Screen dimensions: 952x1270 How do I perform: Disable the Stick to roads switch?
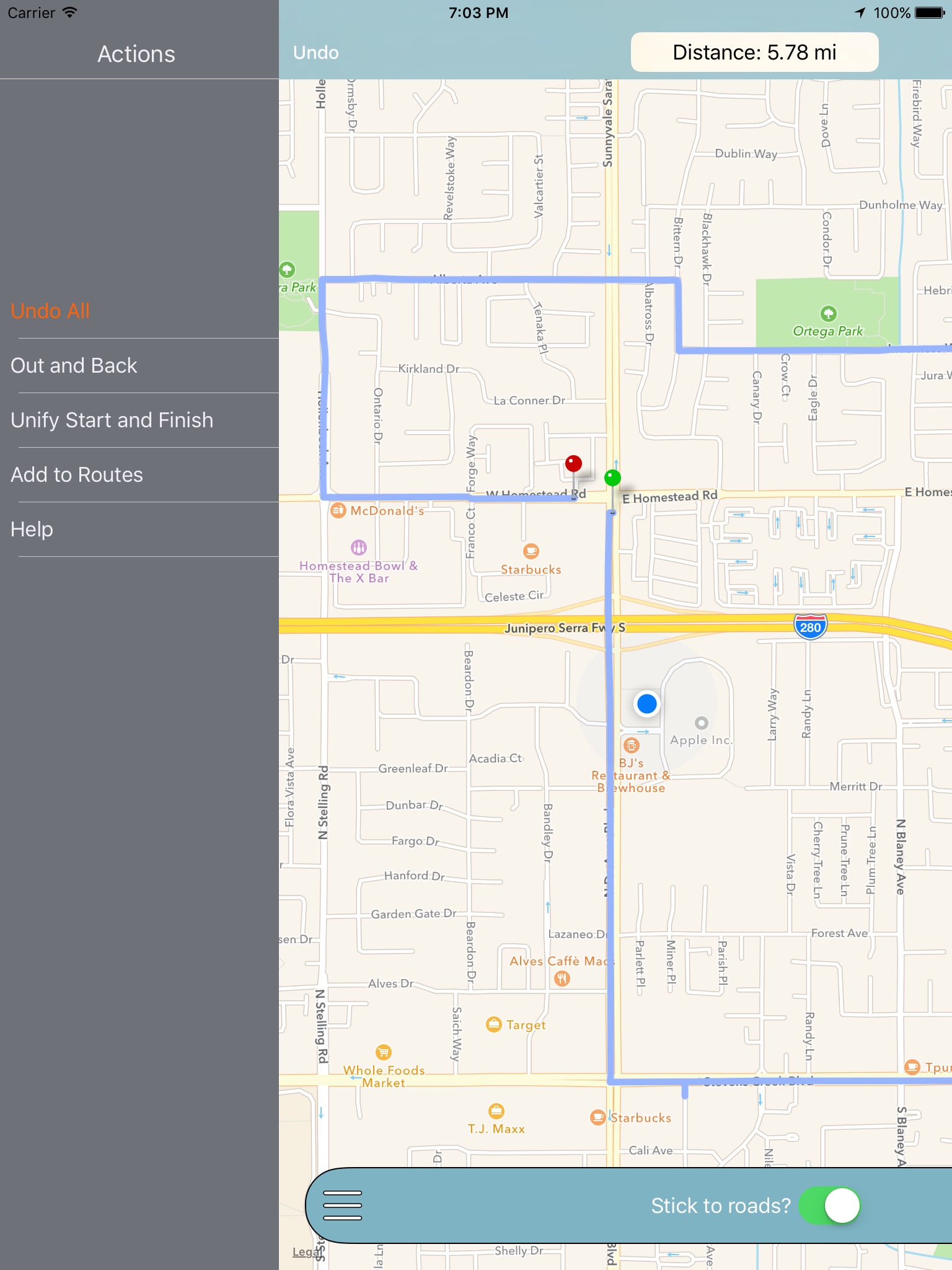pyautogui.click(x=830, y=1205)
